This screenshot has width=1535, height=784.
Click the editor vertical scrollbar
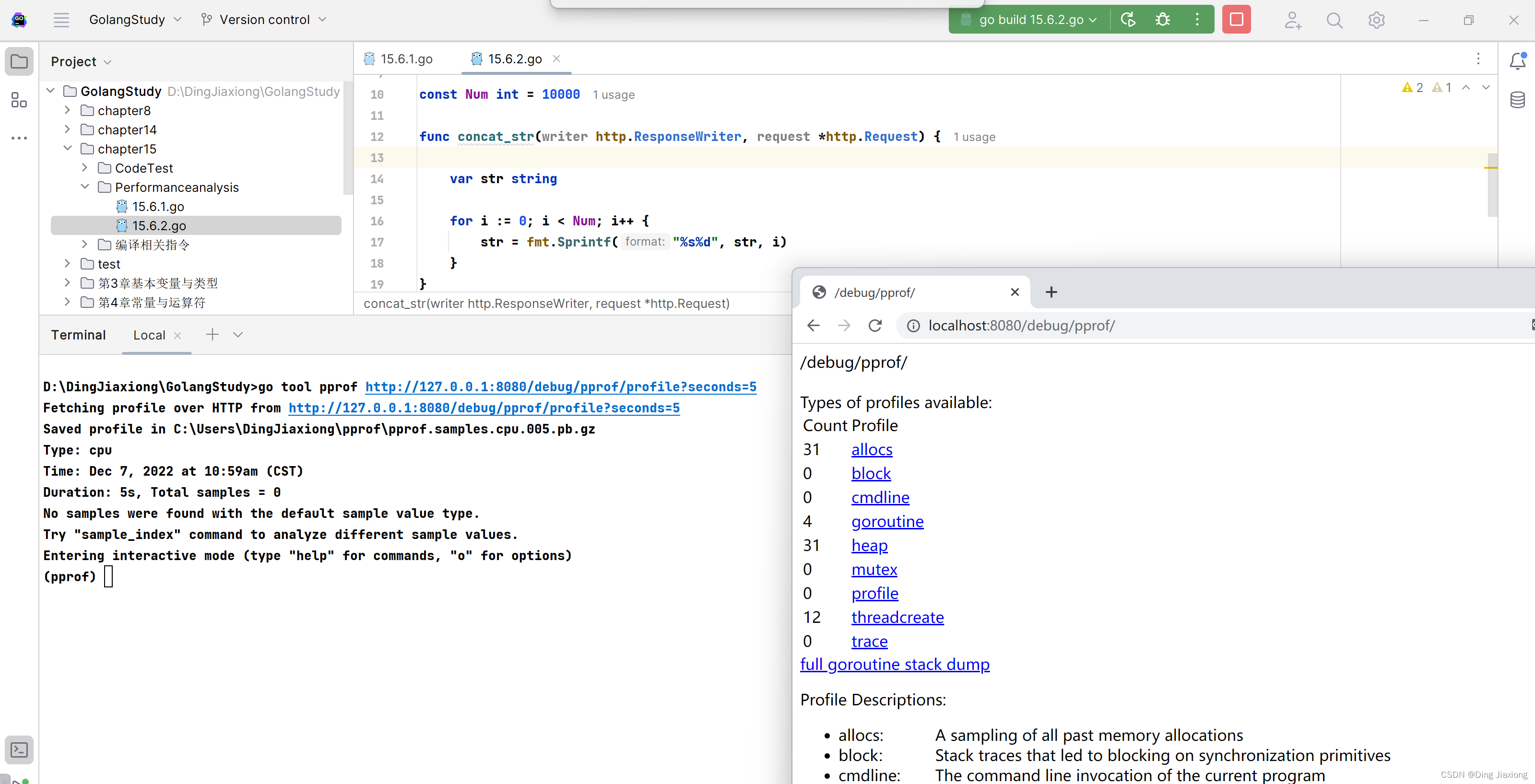tap(1493, 185)
